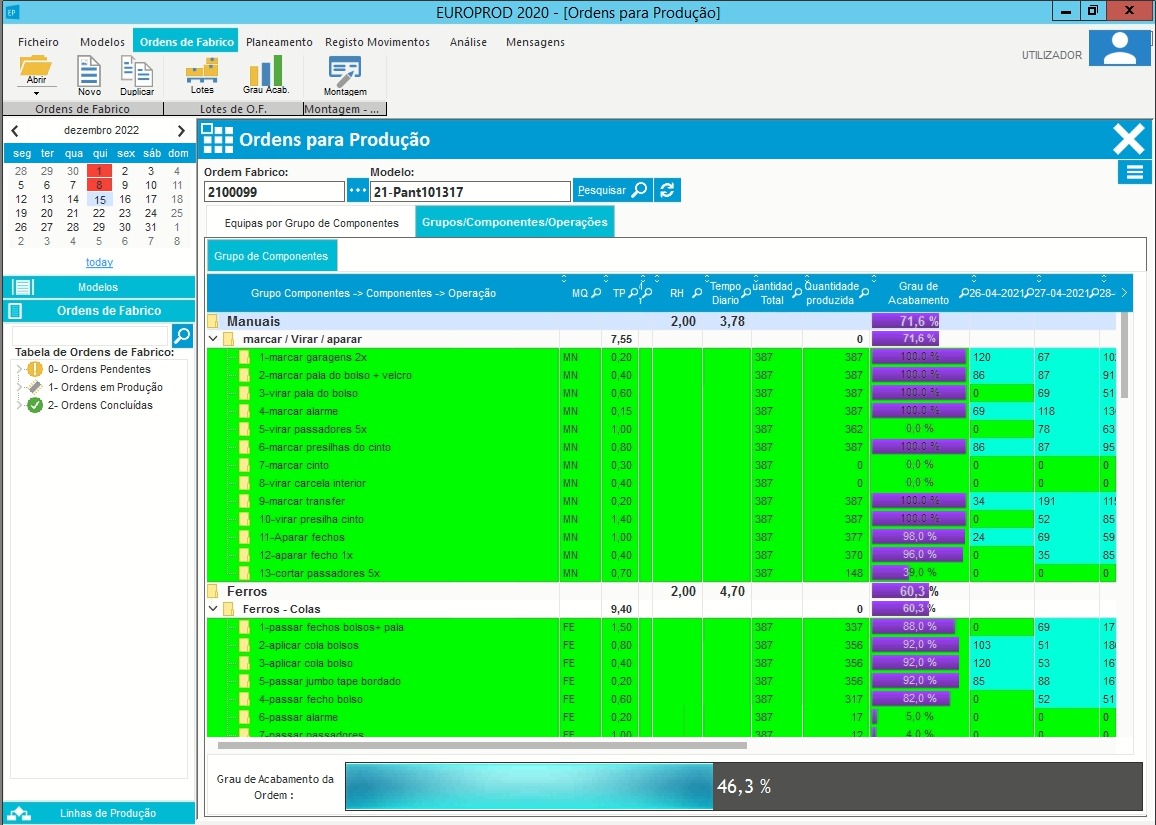The image size is (1156, 825).
Task: Open the hamburger menu below close X
Action: point(1135,173)
